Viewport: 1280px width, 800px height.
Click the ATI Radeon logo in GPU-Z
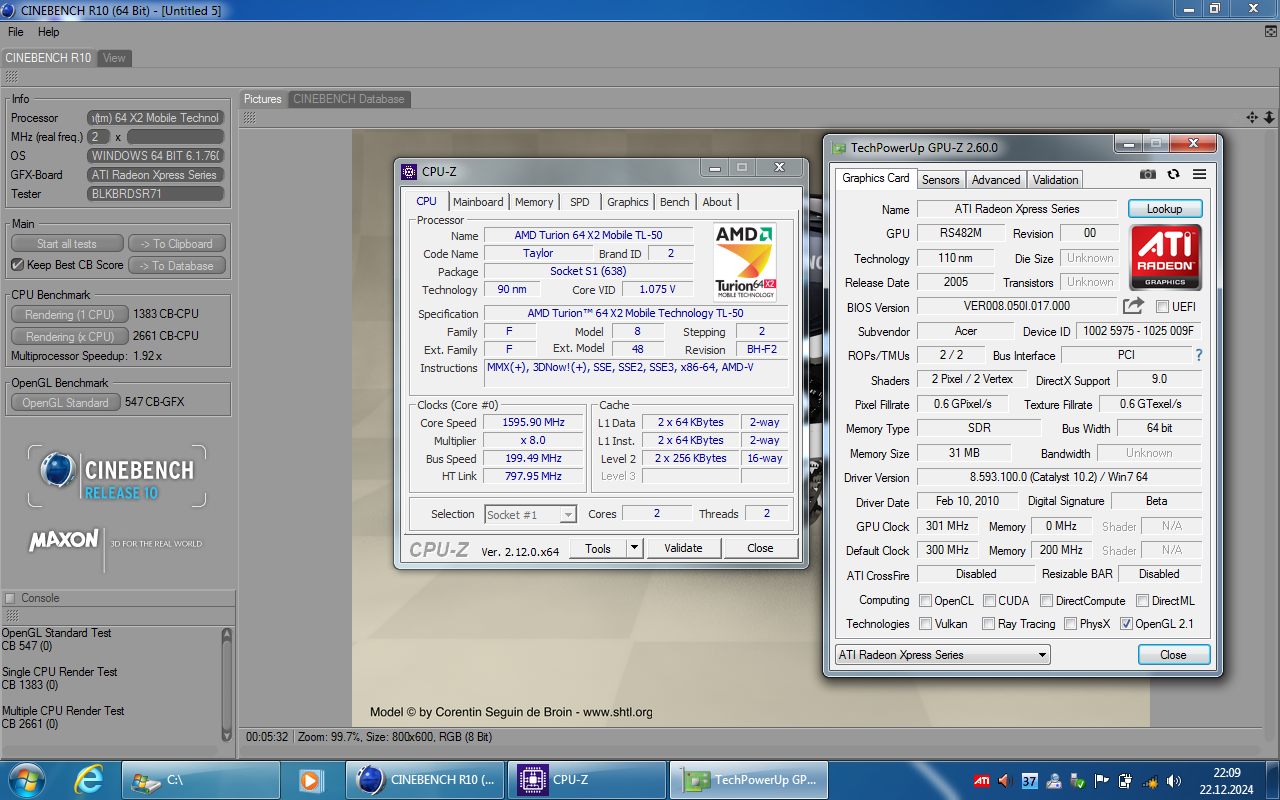[1165, 258]
